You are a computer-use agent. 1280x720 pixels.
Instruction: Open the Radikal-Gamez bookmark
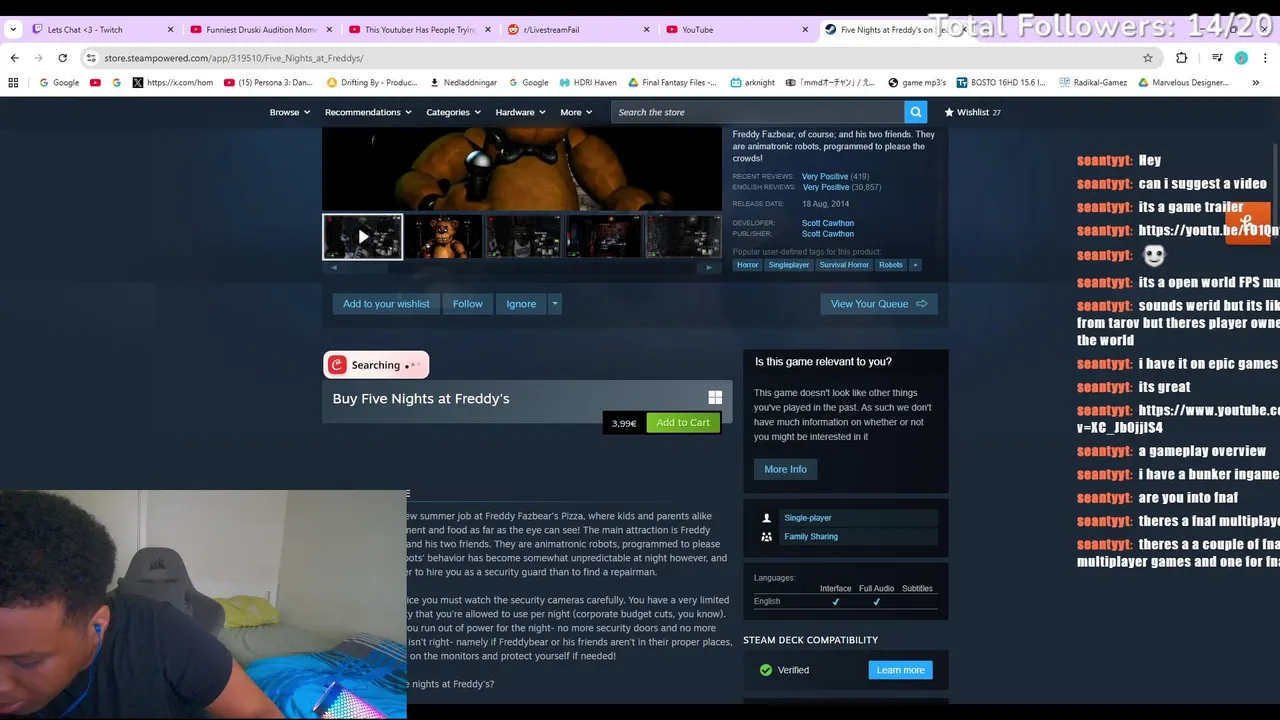coord(1093,83)
